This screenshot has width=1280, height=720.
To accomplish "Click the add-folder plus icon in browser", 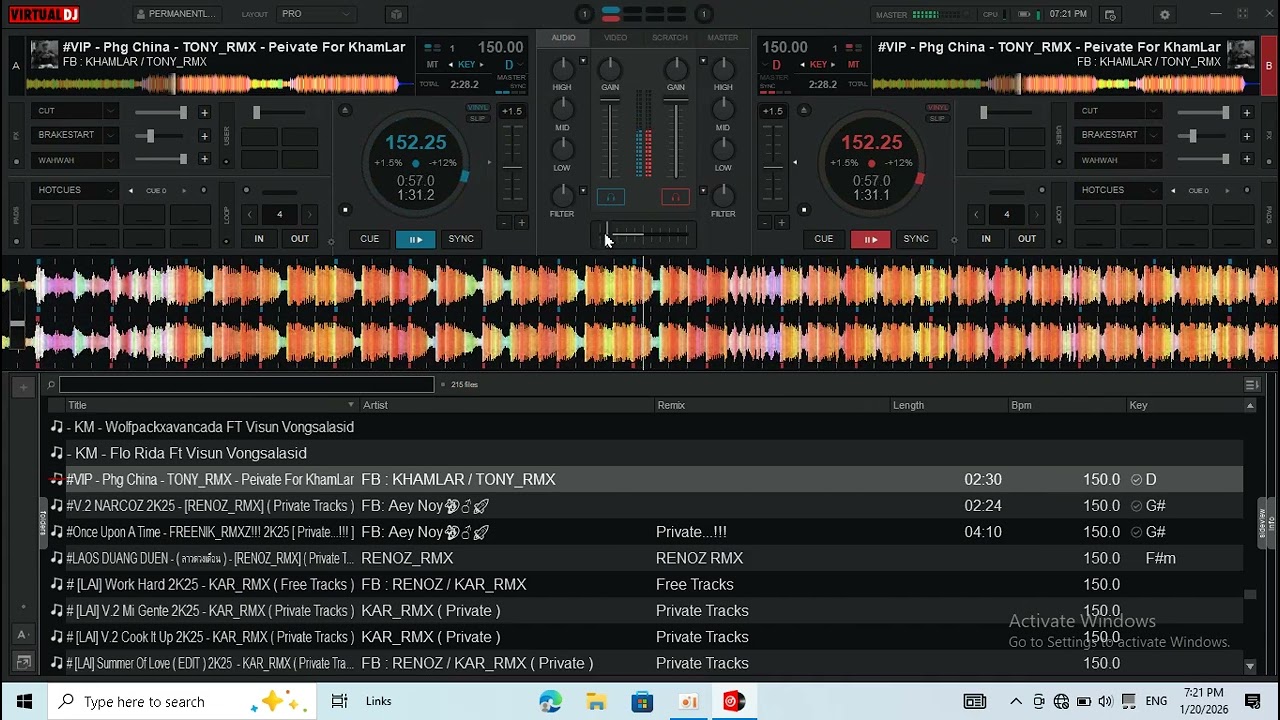I will tap(23, 387).
